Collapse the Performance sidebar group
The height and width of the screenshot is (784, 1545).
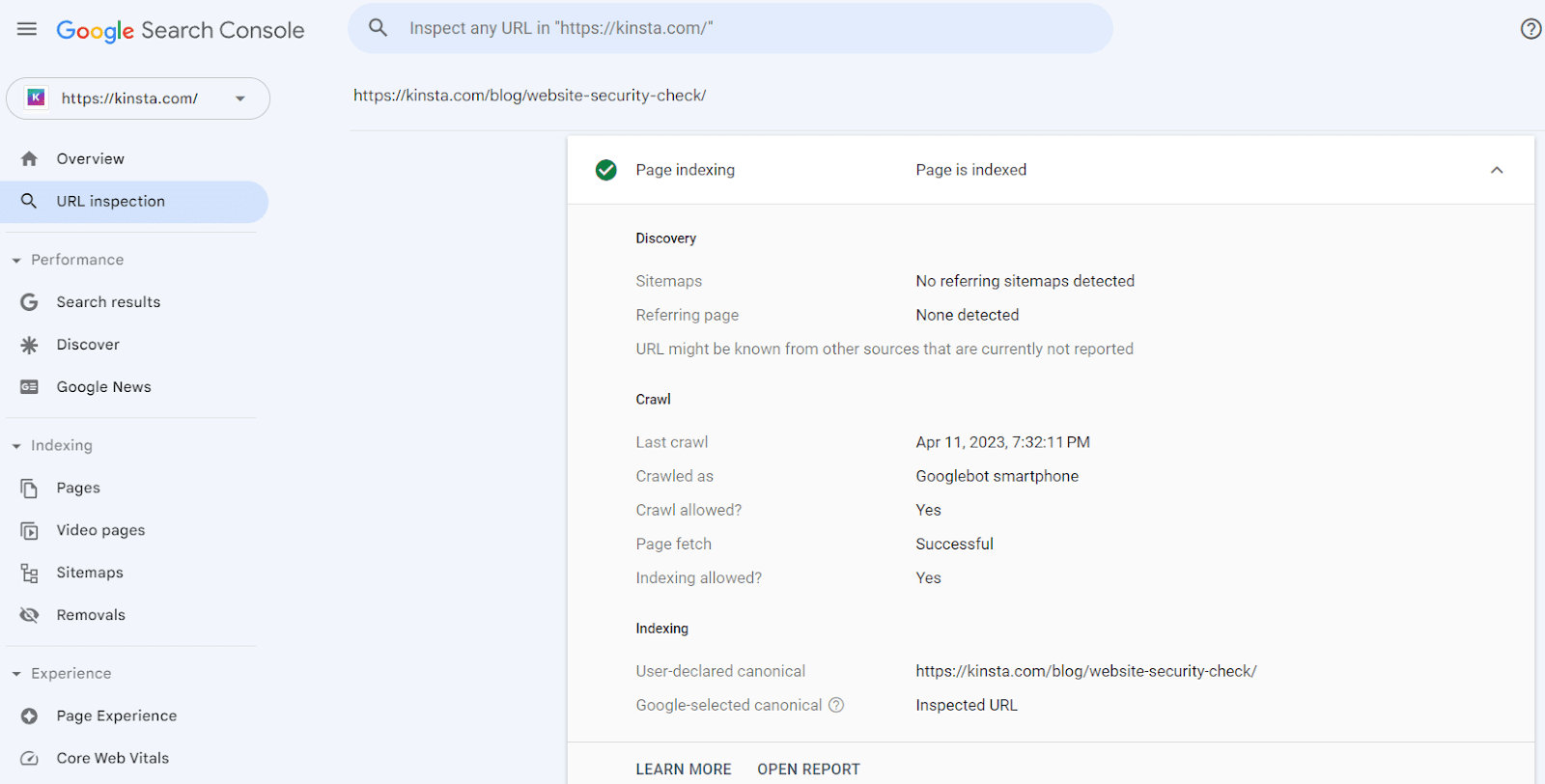(x=16, y=261)
